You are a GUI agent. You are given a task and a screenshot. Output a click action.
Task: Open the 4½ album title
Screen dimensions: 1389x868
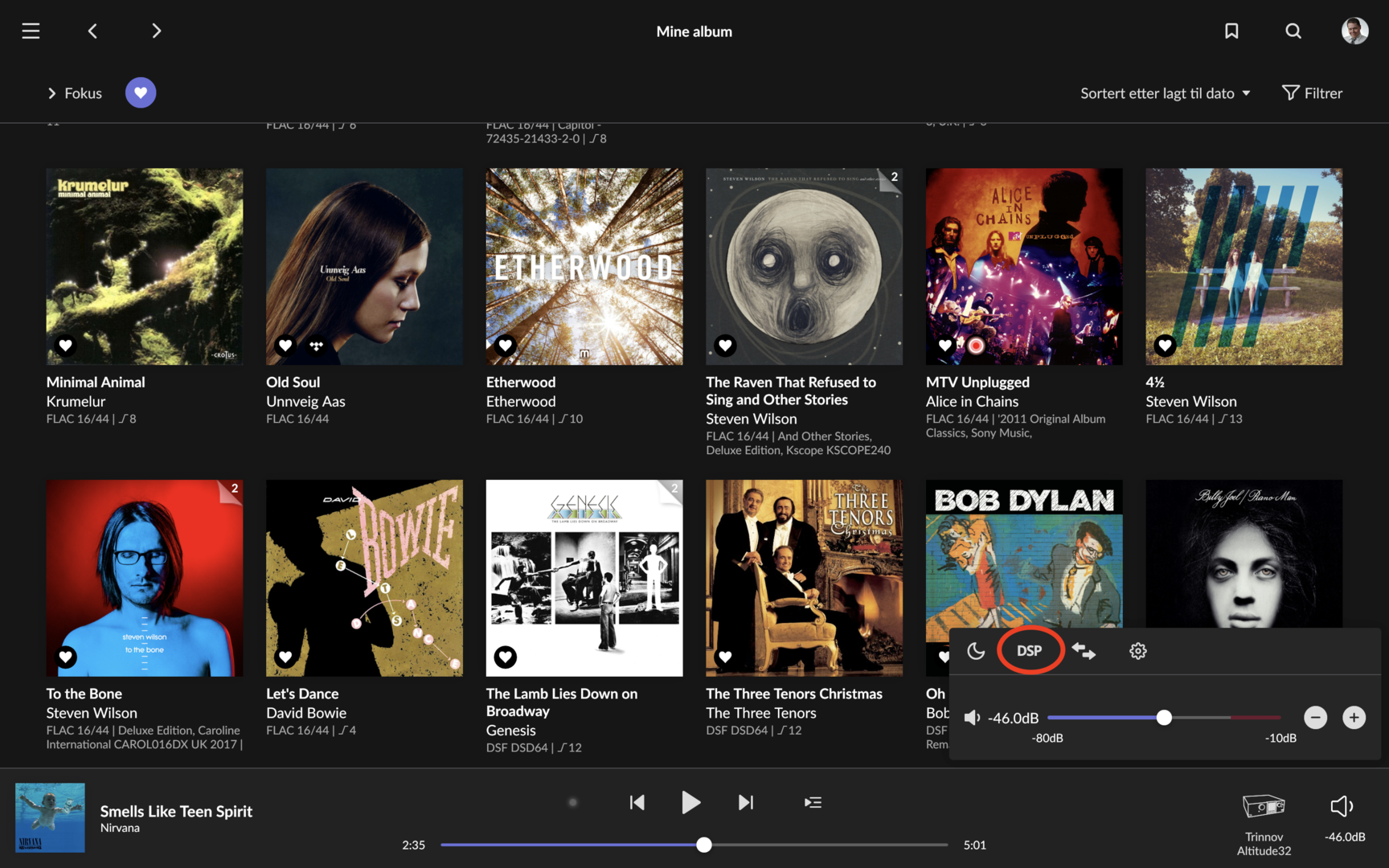[x=1154, y=382]
